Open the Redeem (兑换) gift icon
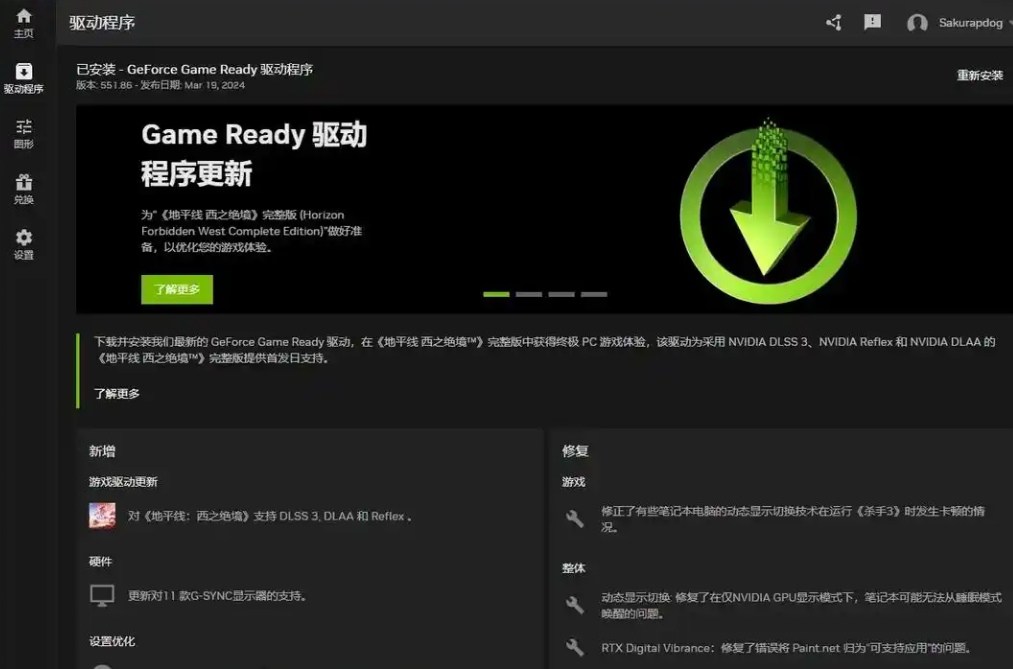This screenshot has width=1013, height=669. (x=24, y=189)
